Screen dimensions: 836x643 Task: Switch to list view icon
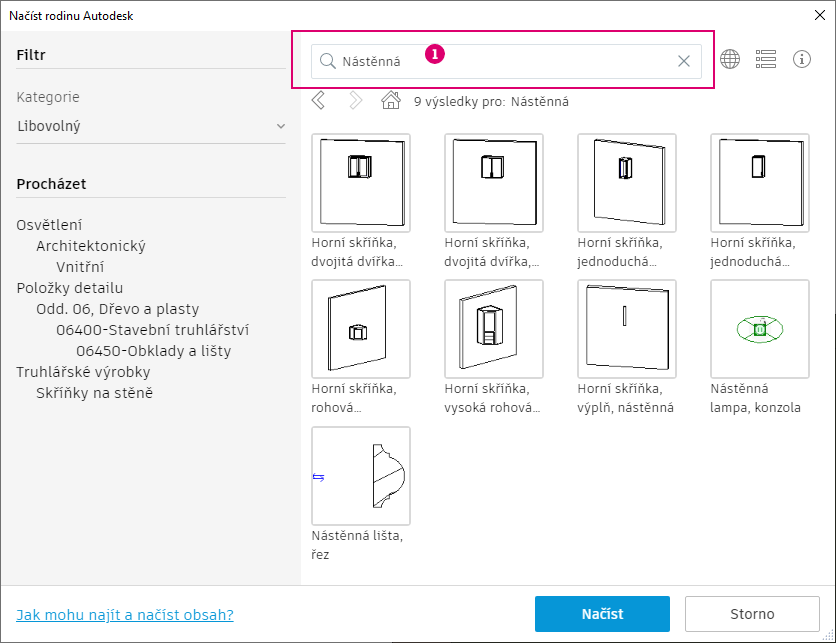tap(766, 60)
